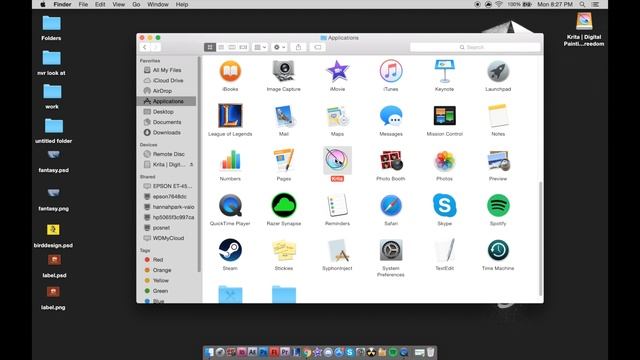The image size is (640, 360).
Task: Open the Window menu
Action: tap(158, 4)
